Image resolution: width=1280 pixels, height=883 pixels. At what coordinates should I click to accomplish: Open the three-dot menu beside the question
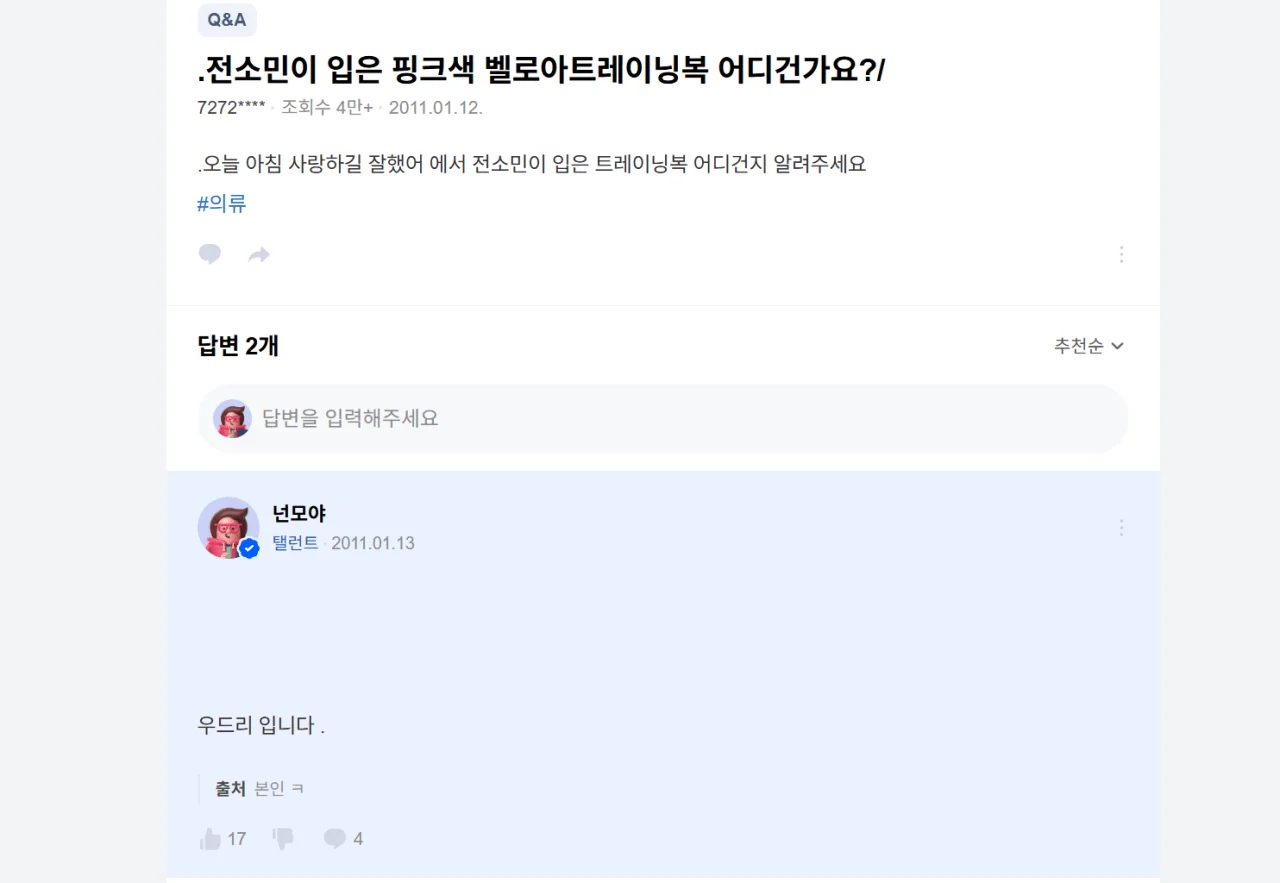1121,254
